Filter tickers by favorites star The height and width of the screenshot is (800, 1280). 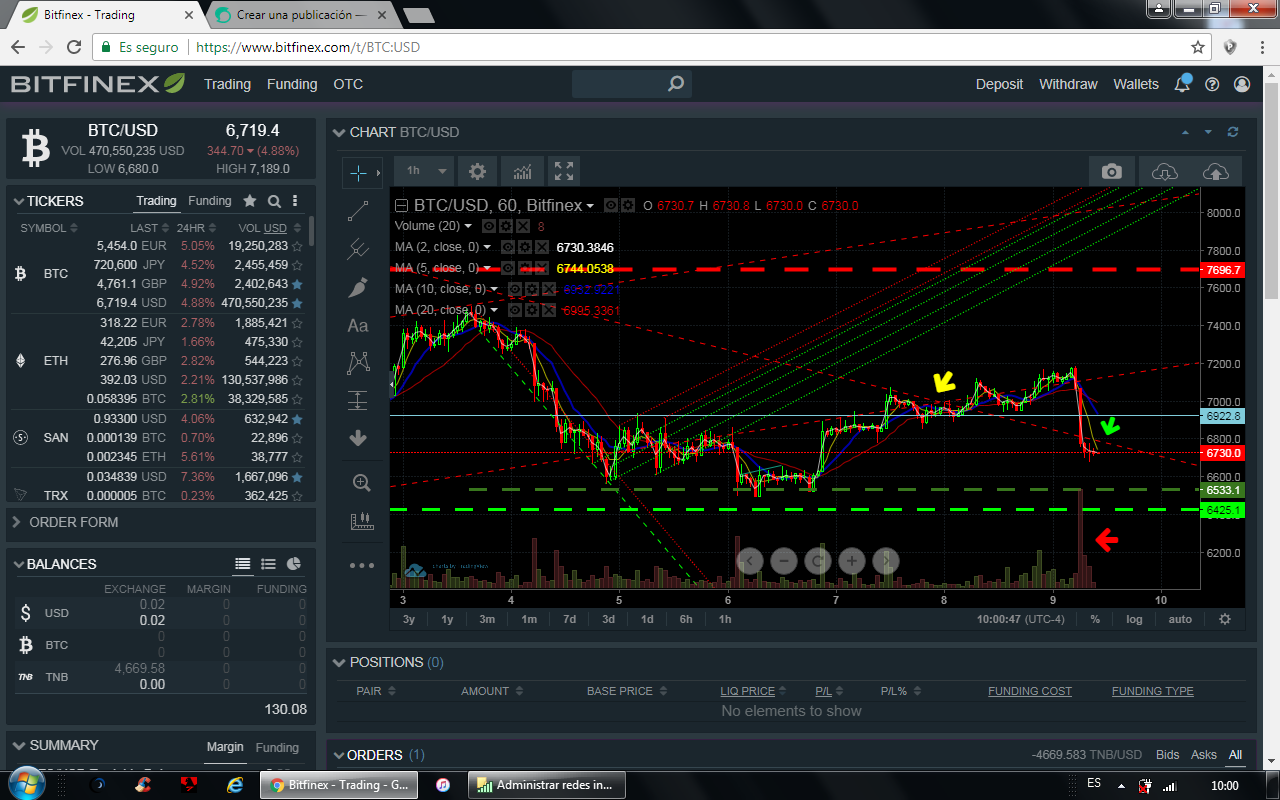pyautogui.click(x=250, y=201)
